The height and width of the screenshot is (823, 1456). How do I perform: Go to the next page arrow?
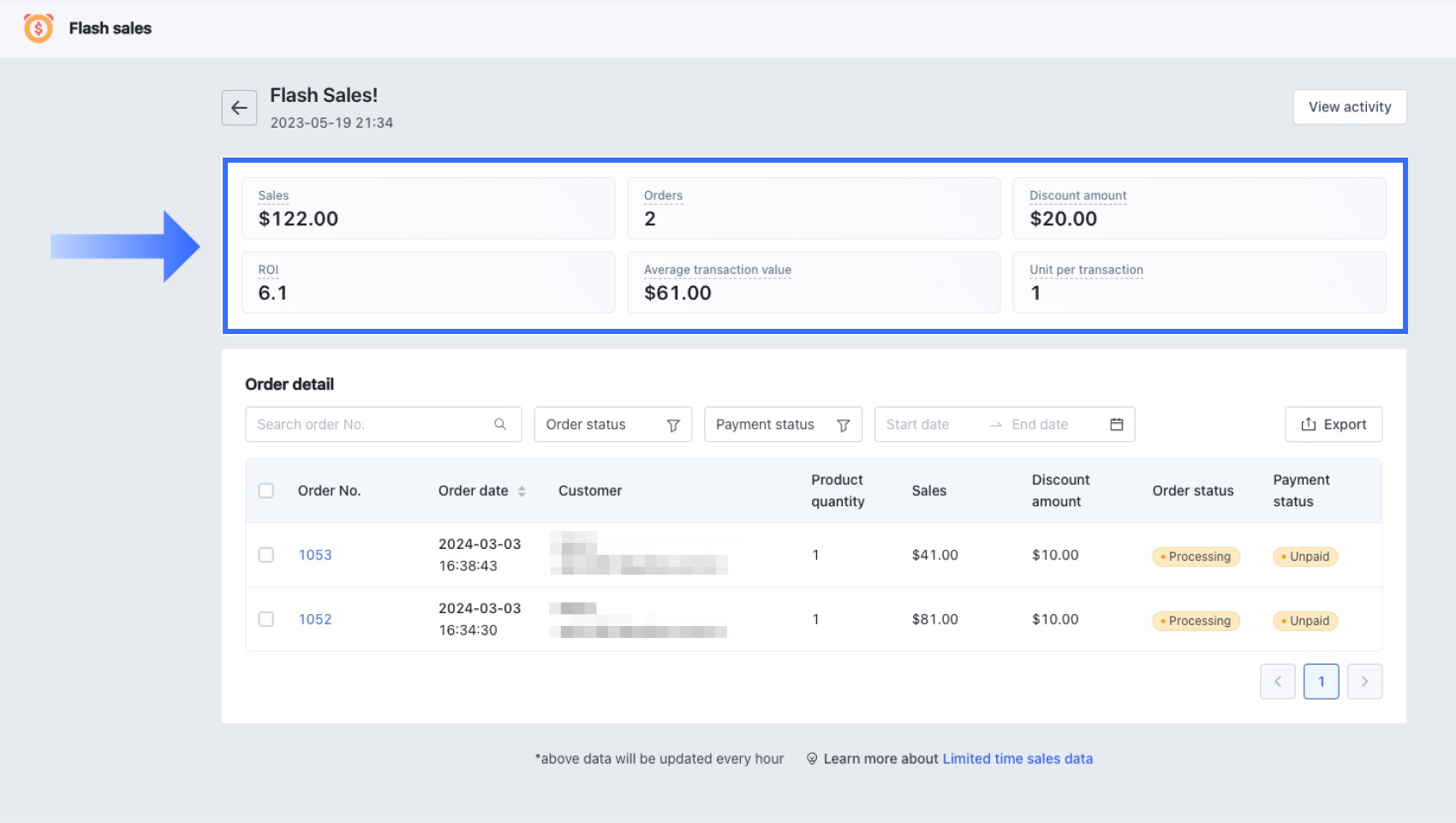click(x=1364, y=682)
